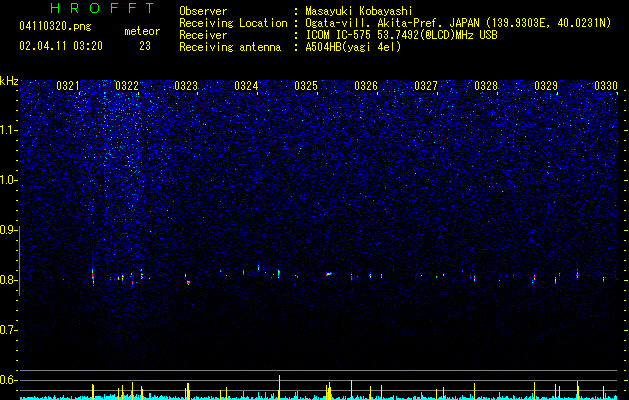This screenshot has height=400, width=629.
Task: Click the Receiving Location field label
Action: [233, 23]
